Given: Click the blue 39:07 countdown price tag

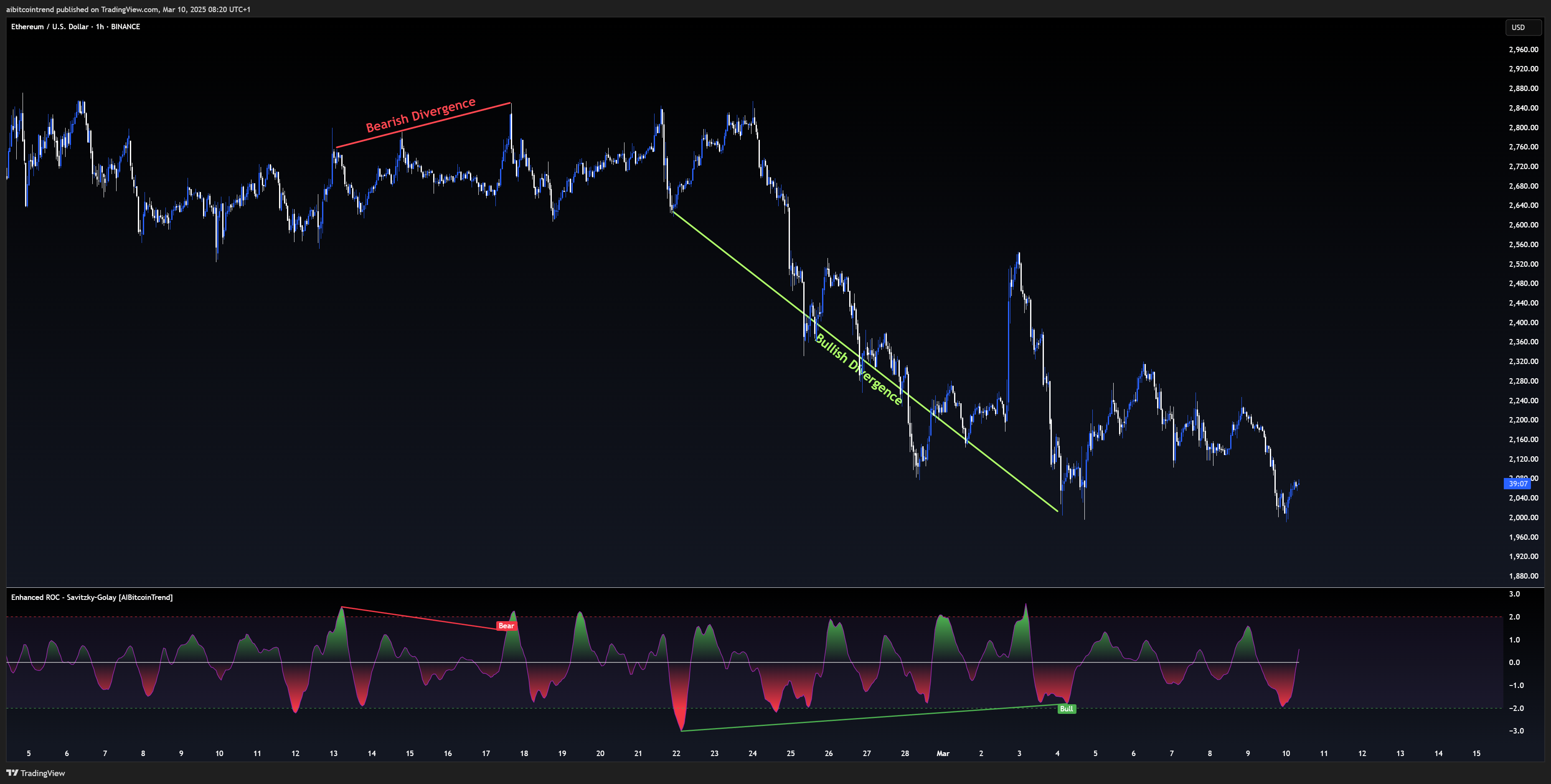Looking at the screenshot, I should pyautogui.click(x=1518, y=484).
